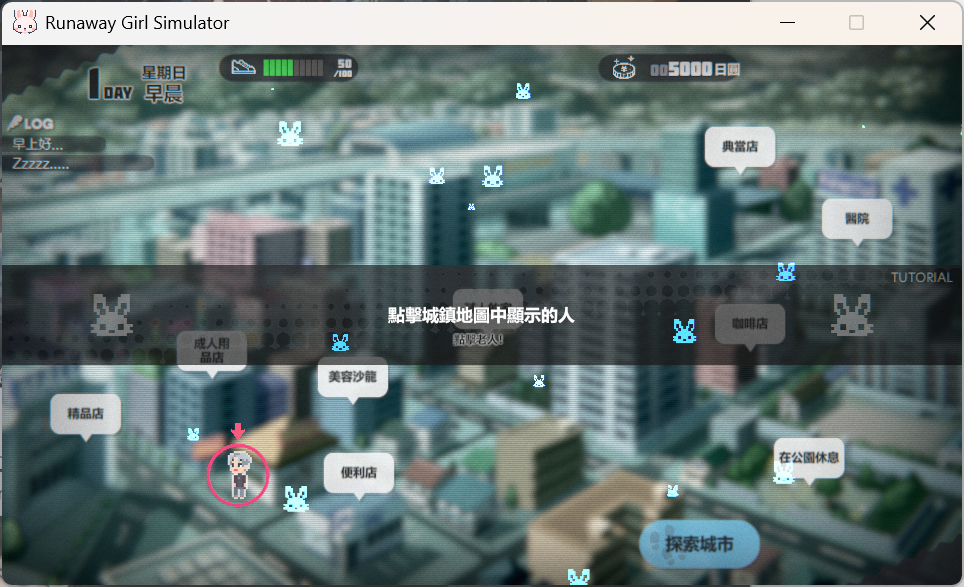Click the circled gray-haired character on map

(x=238, y=474)
